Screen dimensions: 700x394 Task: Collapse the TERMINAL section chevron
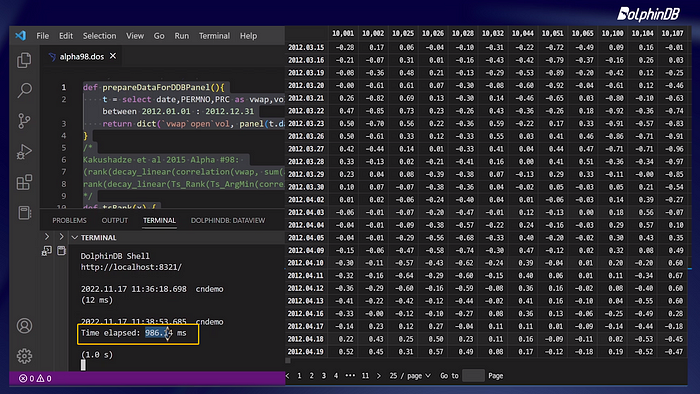coord(75,237)
